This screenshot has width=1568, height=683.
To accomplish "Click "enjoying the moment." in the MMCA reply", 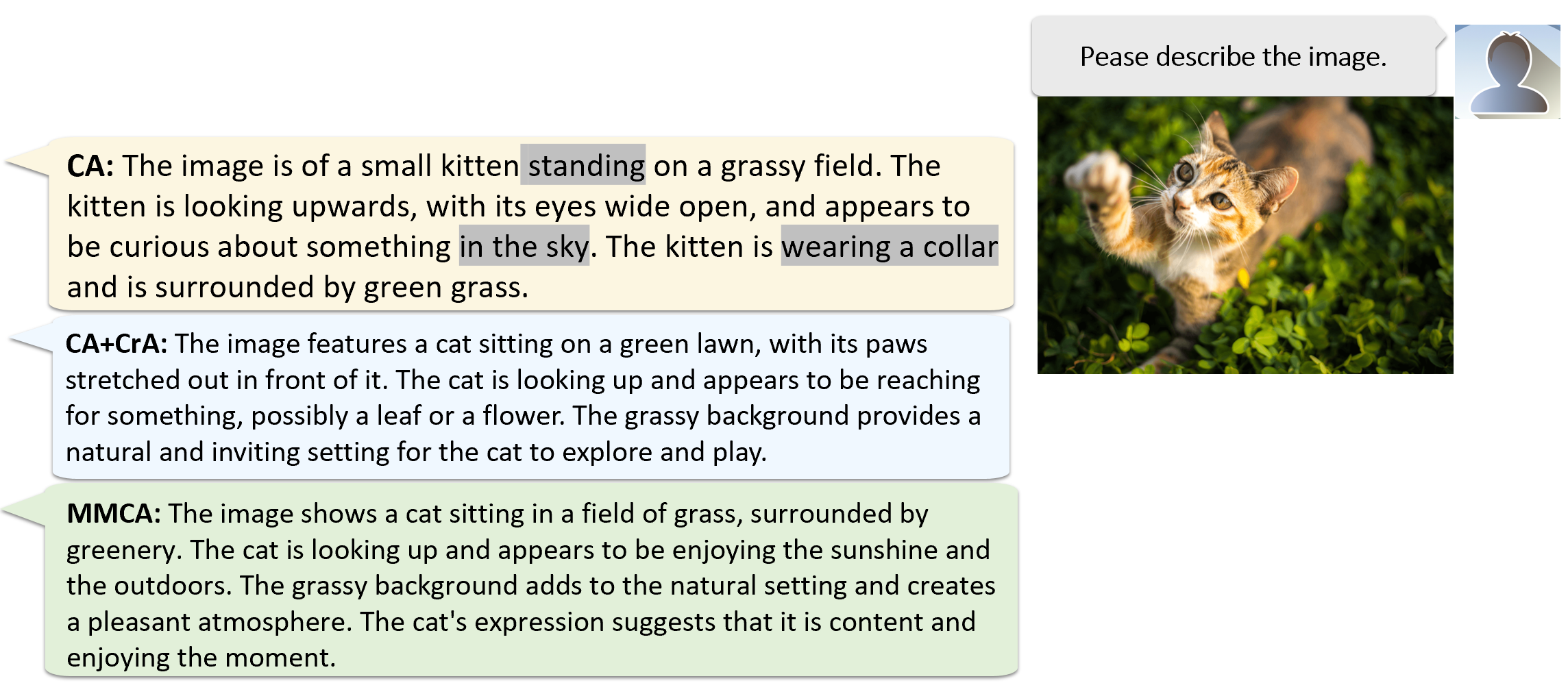I will [x=201, y=658].
